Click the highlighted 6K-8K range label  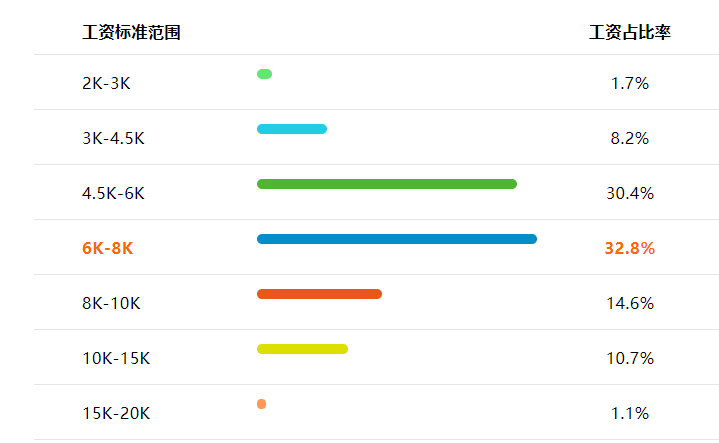point(107,249)
